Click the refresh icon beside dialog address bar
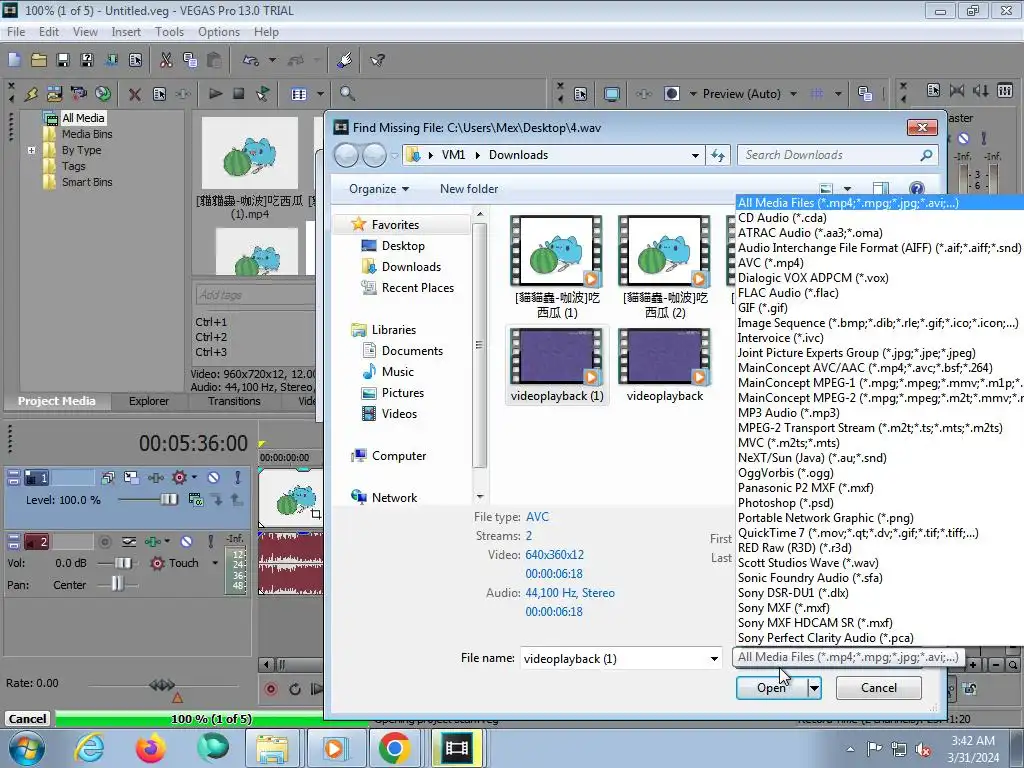 tap(718, 155)
